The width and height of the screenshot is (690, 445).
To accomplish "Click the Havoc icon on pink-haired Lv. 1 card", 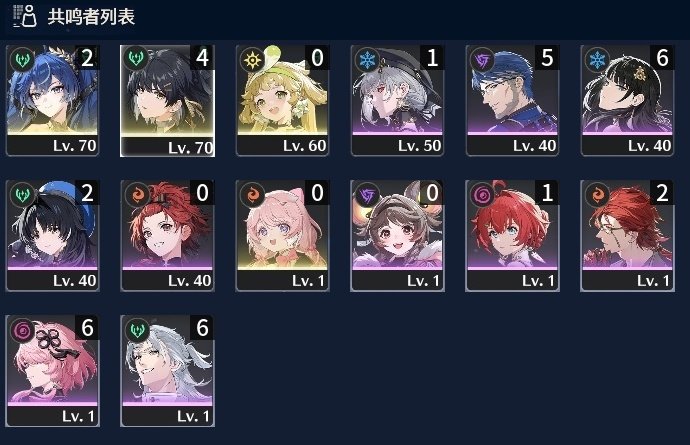I will [22, 330].
